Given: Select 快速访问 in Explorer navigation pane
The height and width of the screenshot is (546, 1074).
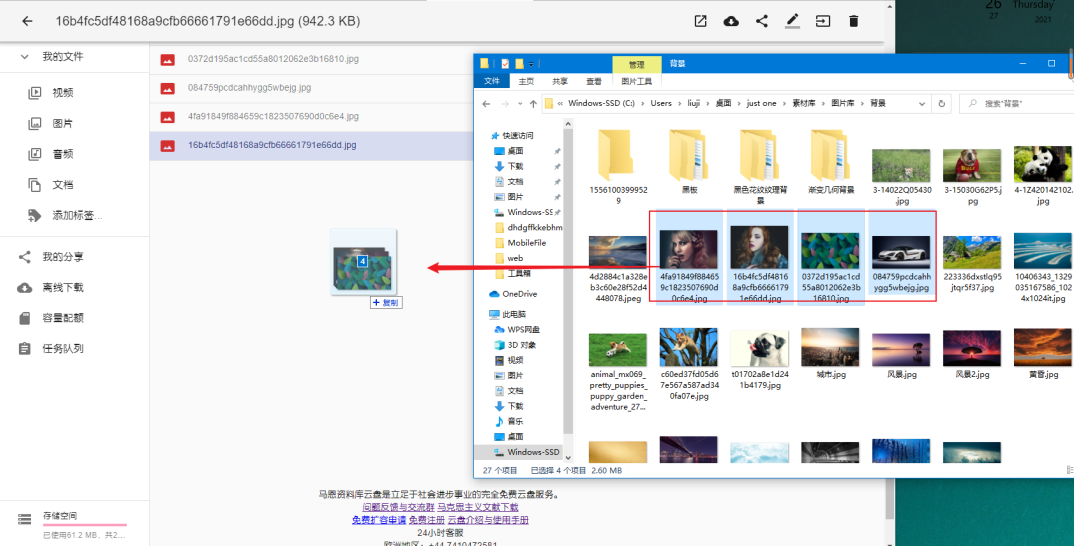Looking at the screenshot, I should point(517,136).
